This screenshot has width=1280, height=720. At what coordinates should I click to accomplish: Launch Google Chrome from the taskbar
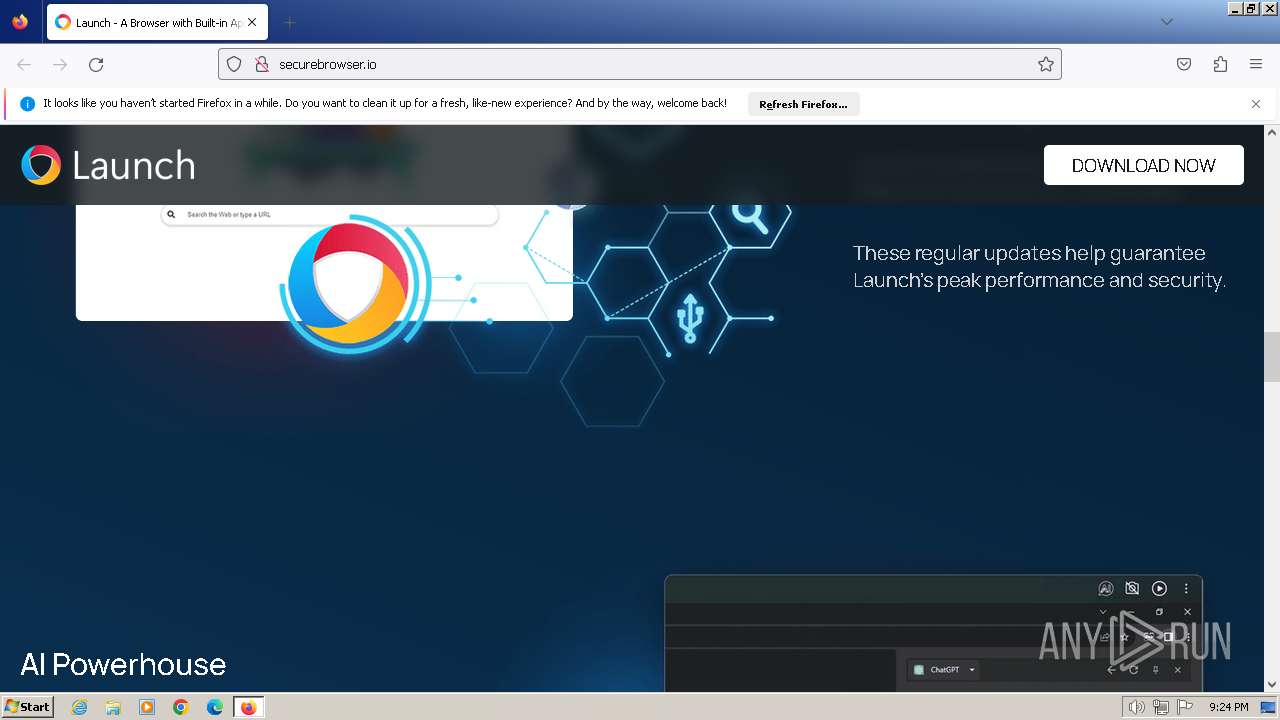[x=181, y=707]
